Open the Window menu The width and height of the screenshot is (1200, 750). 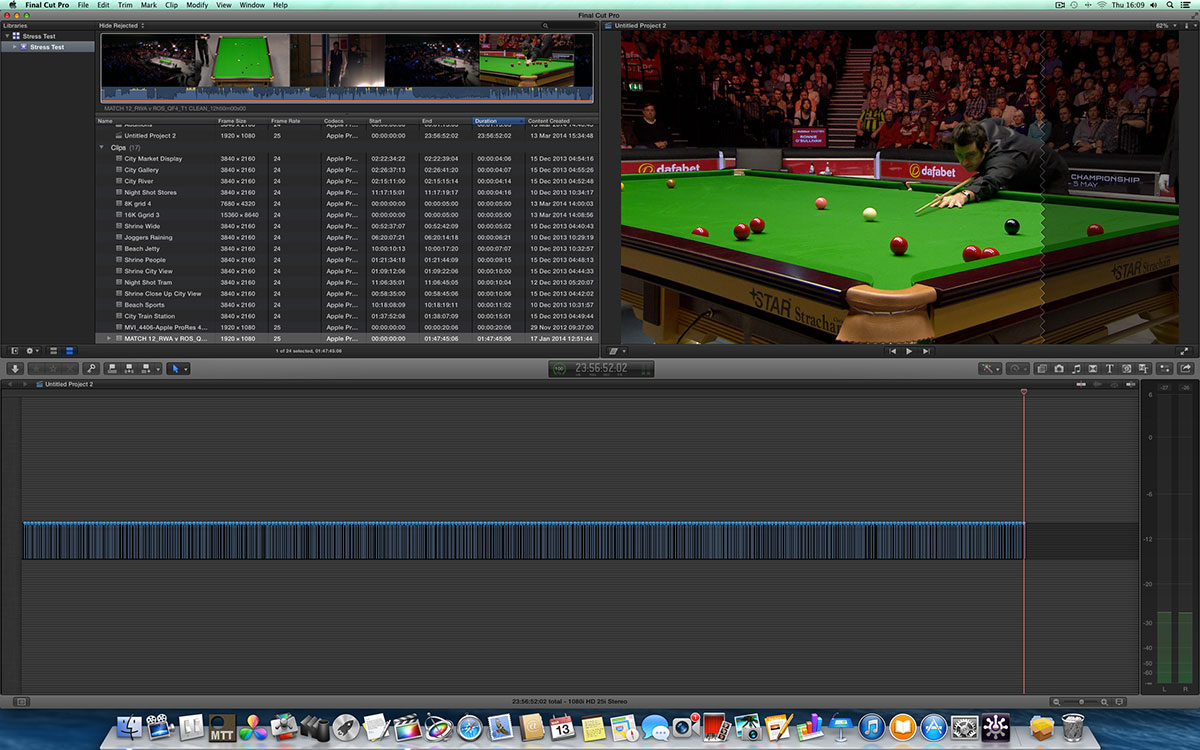coord(253,5)
